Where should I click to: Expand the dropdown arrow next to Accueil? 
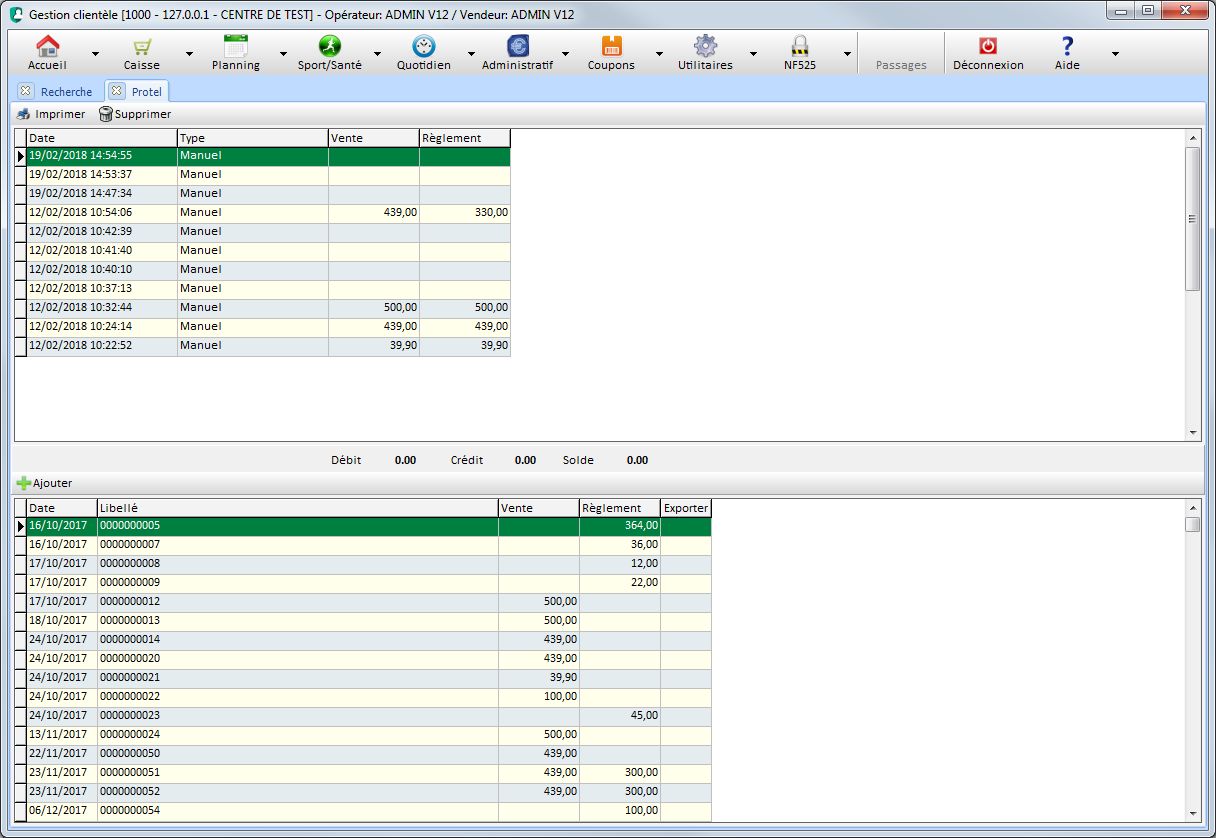tap(95, 54)
